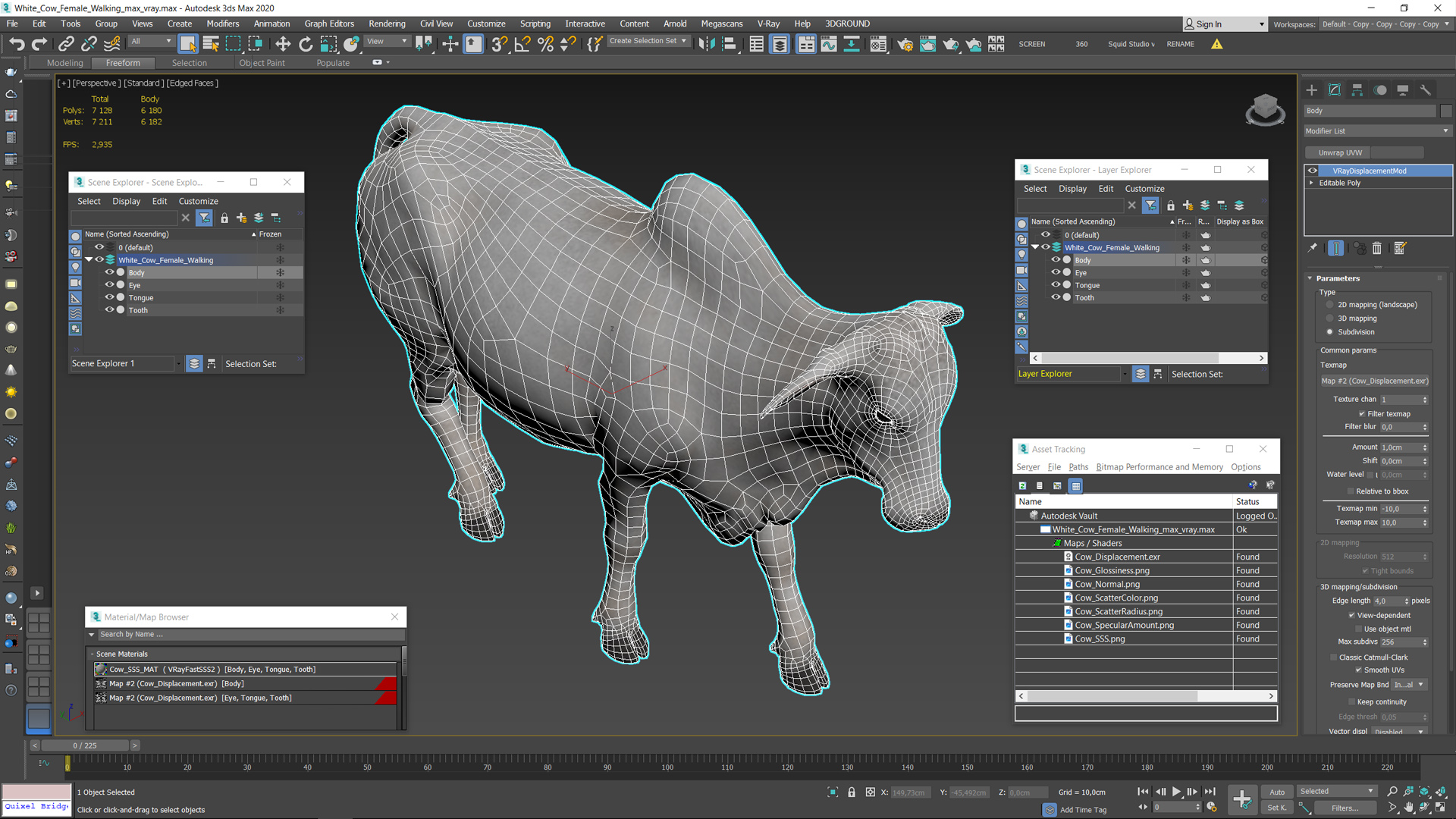This screenshot has width=1456, height=819.
Task: Enable the Relative to bbox checkbox
Action: tap(1351, 491)
